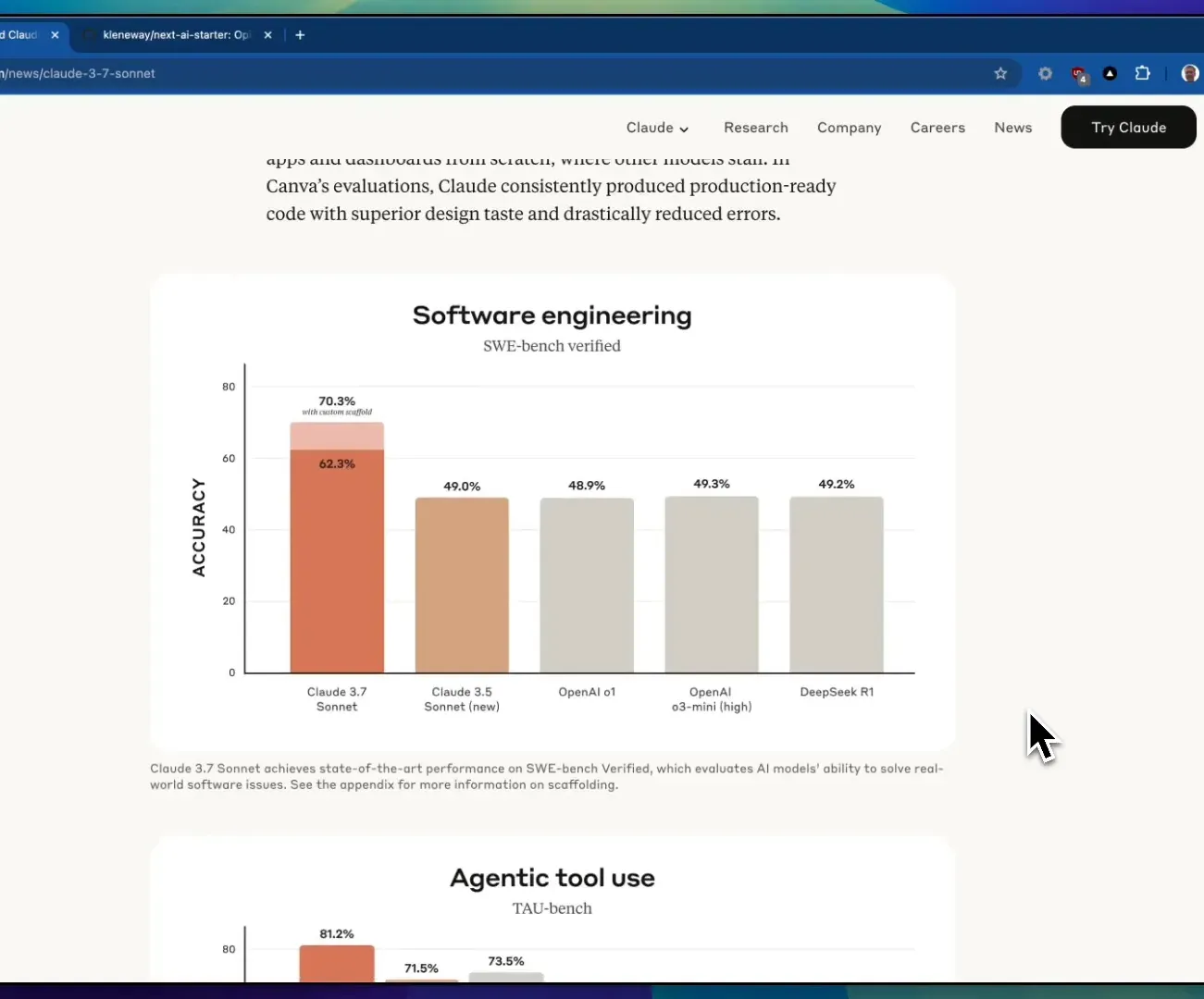Go to the News page
The height and width of the screenshot is (999, 1204).
pos(1013,128)
